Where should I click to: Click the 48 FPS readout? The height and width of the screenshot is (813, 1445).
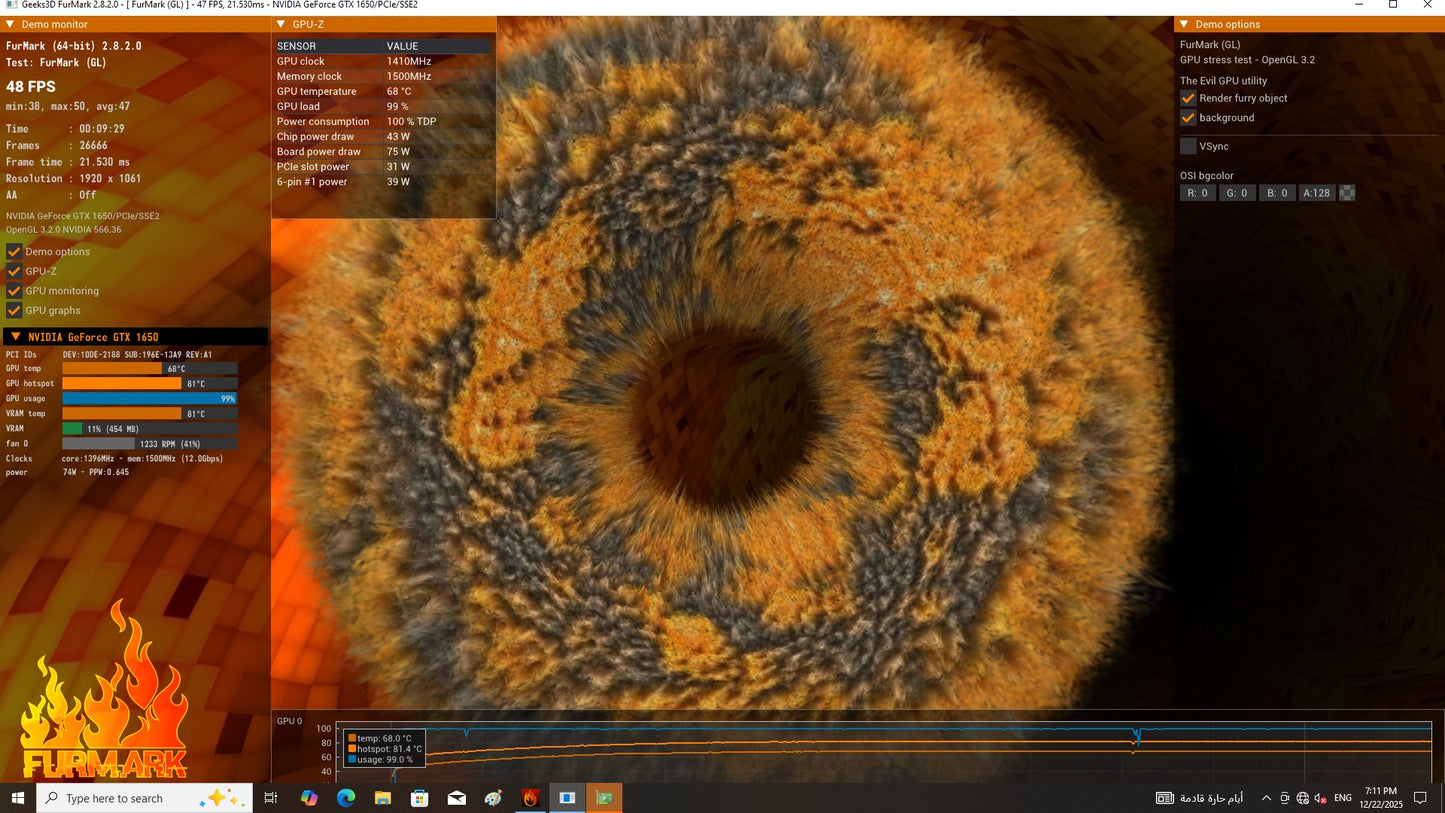point(31,86)
